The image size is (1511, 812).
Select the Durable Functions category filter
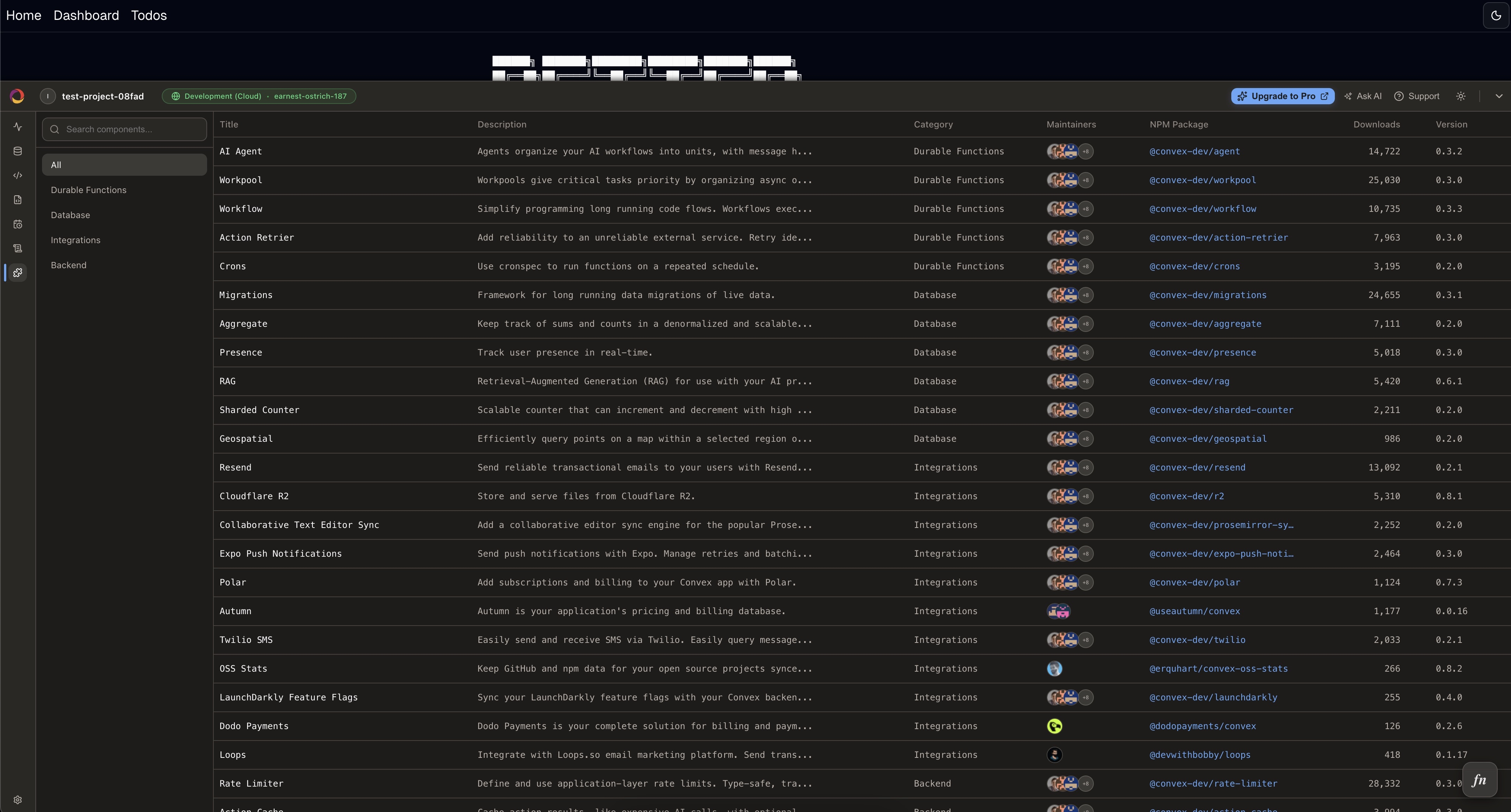(88, 190)
